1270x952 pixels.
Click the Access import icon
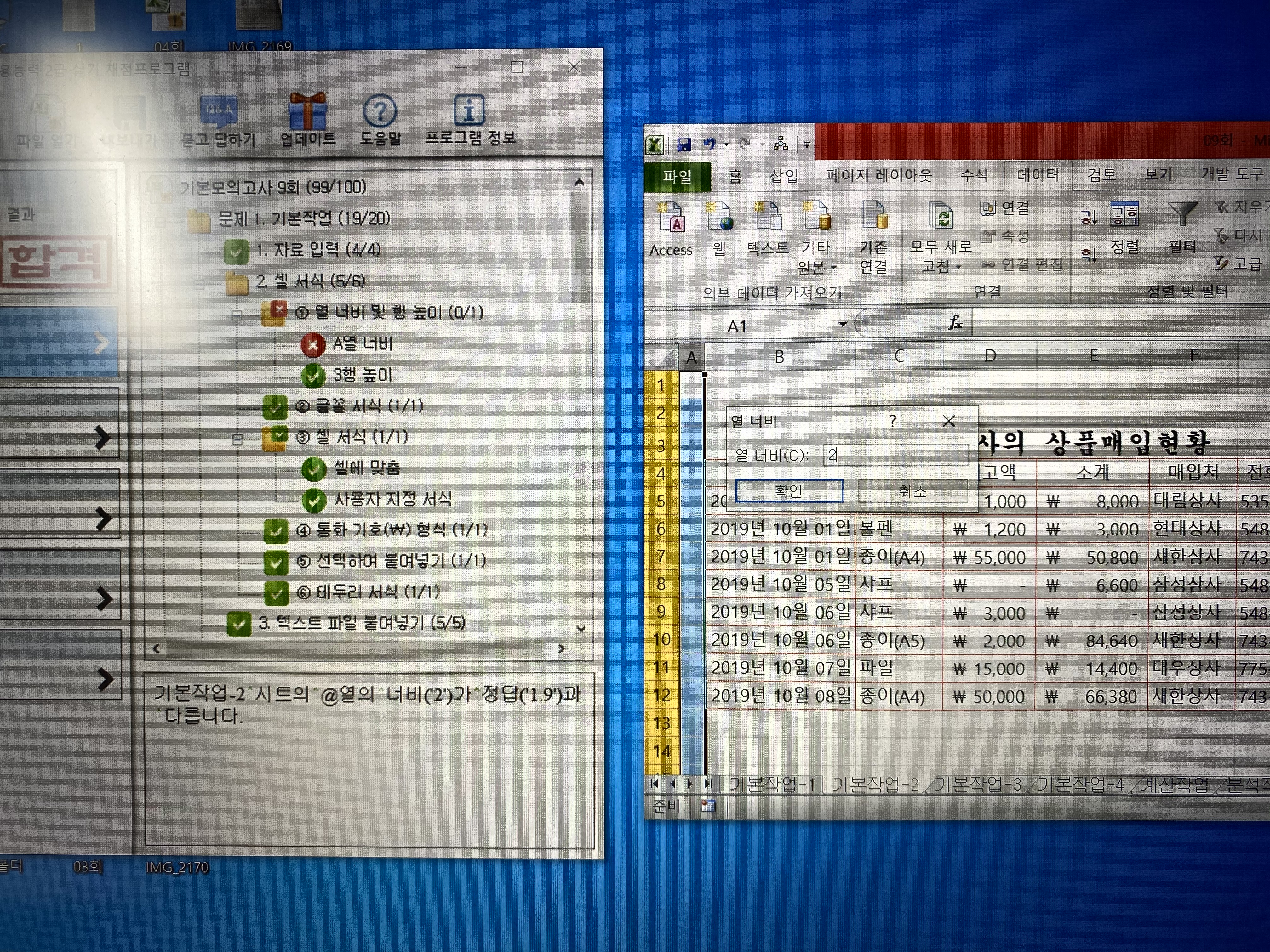coord(671,218)
